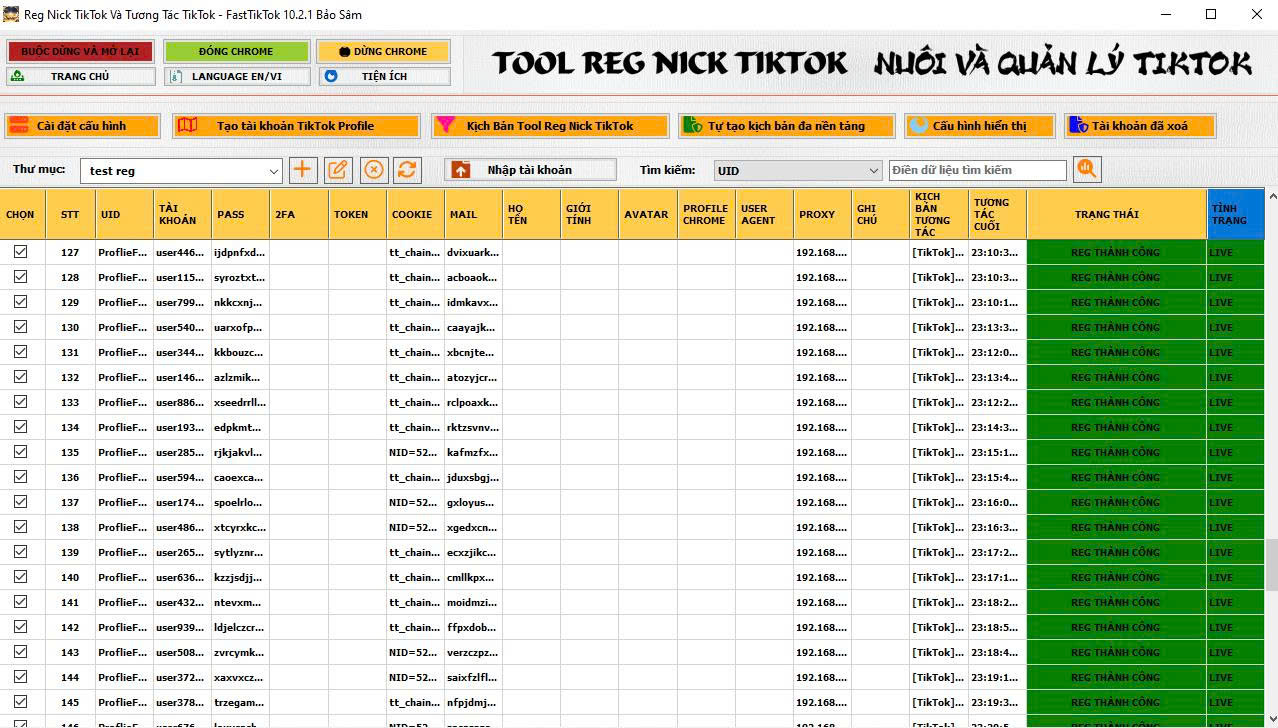Viewport: 1278px width, 728px height.
Task: Select the REG THÀNH CÔNG cell in row 130
Action: pos(1116,327)
